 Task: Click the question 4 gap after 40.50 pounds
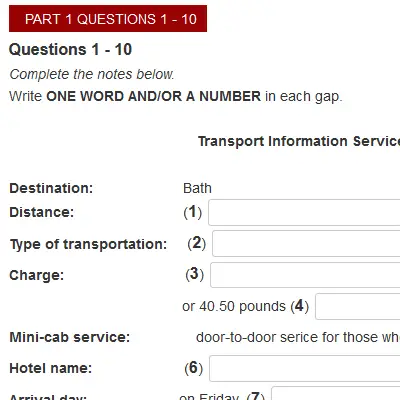(x=358, y=306)
